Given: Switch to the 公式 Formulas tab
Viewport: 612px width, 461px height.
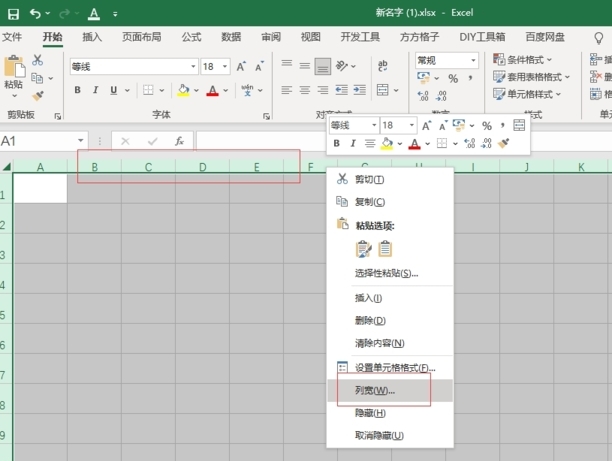Looking at the screenshot, I should point(191,37).
